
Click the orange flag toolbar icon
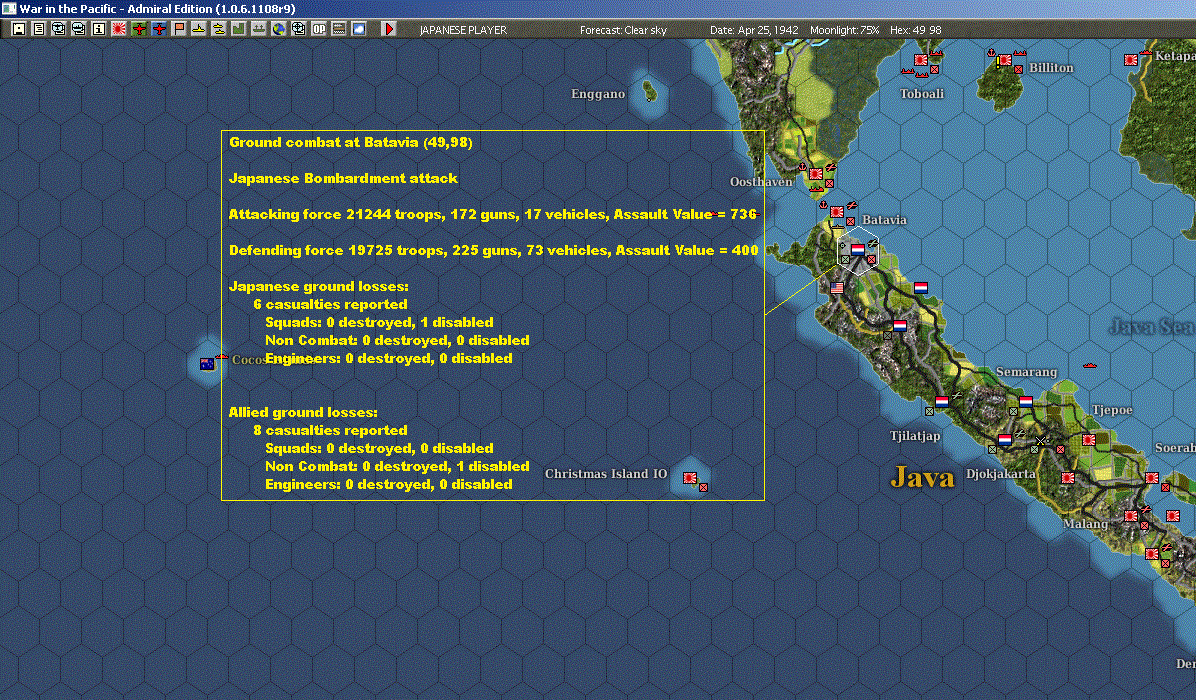[x=179, y=29]
